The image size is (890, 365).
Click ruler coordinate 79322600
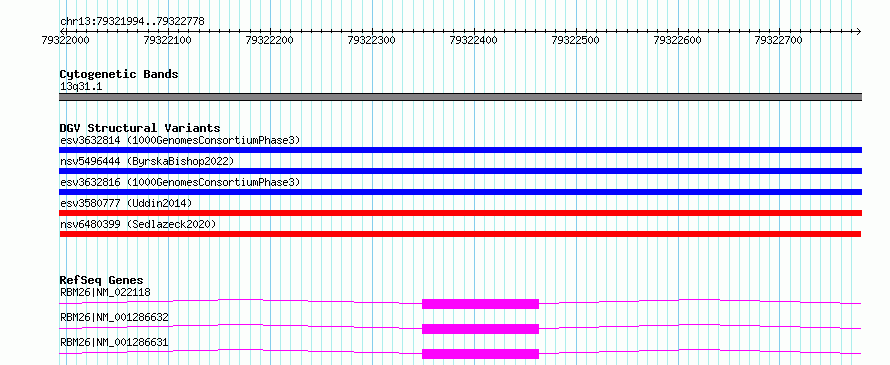tap(678, 40)
